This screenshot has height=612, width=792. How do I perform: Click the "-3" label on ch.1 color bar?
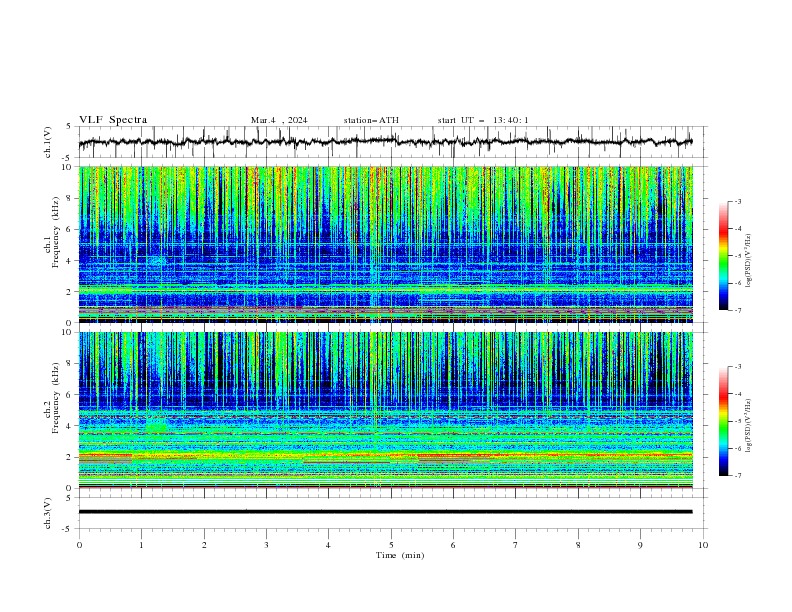click(737, 201)
